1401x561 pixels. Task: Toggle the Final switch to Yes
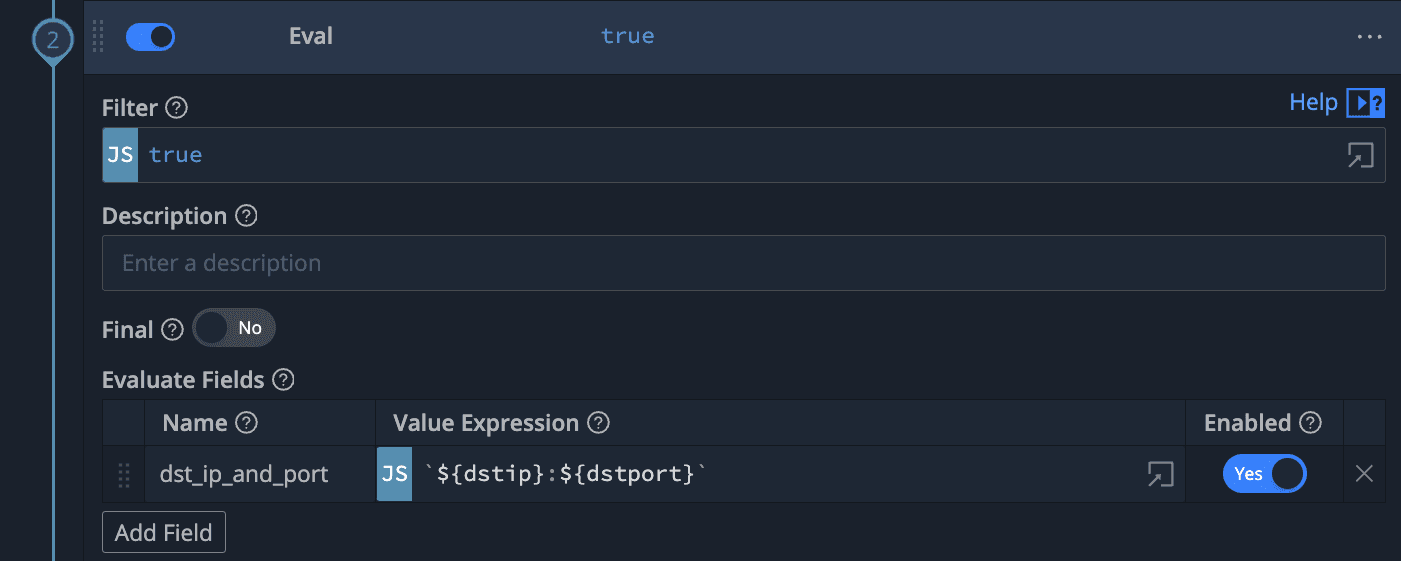[234, 329]
